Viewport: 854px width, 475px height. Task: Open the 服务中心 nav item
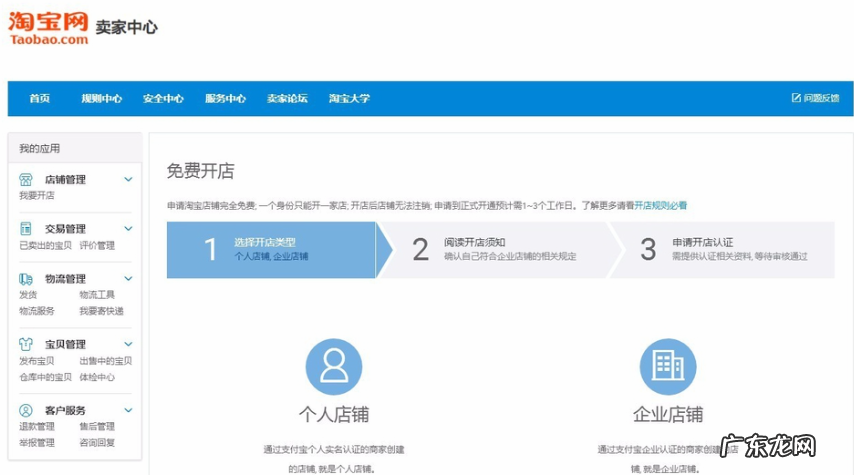coord(225,99)
